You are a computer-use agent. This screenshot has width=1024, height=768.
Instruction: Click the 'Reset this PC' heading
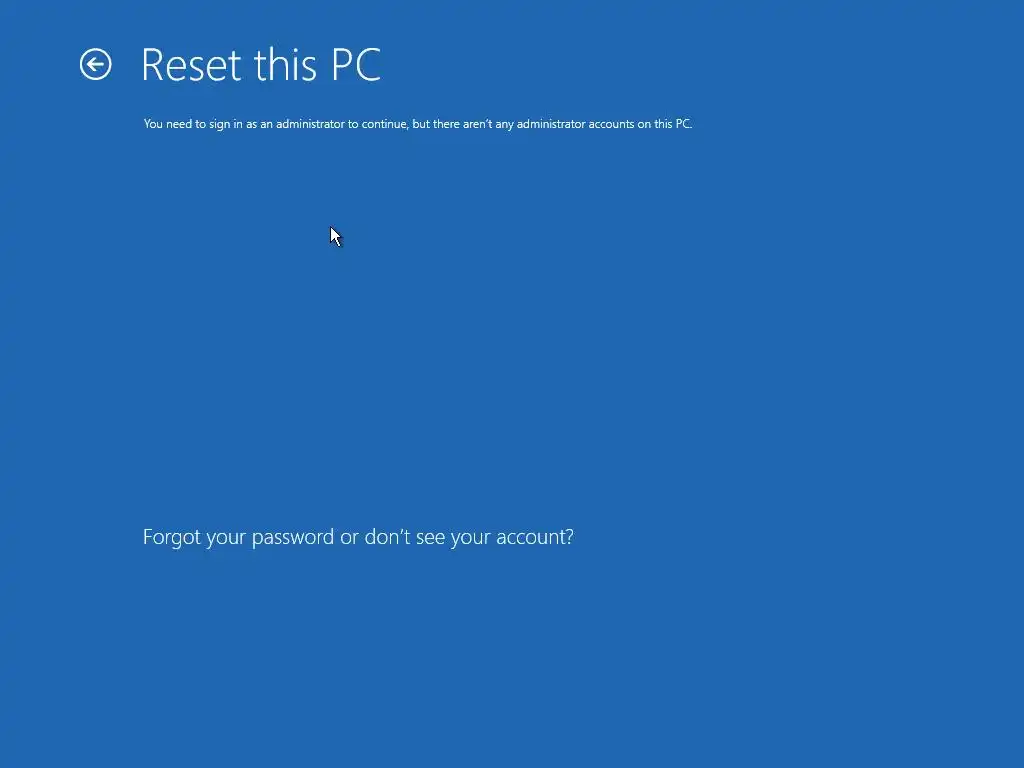click(261, 65)
